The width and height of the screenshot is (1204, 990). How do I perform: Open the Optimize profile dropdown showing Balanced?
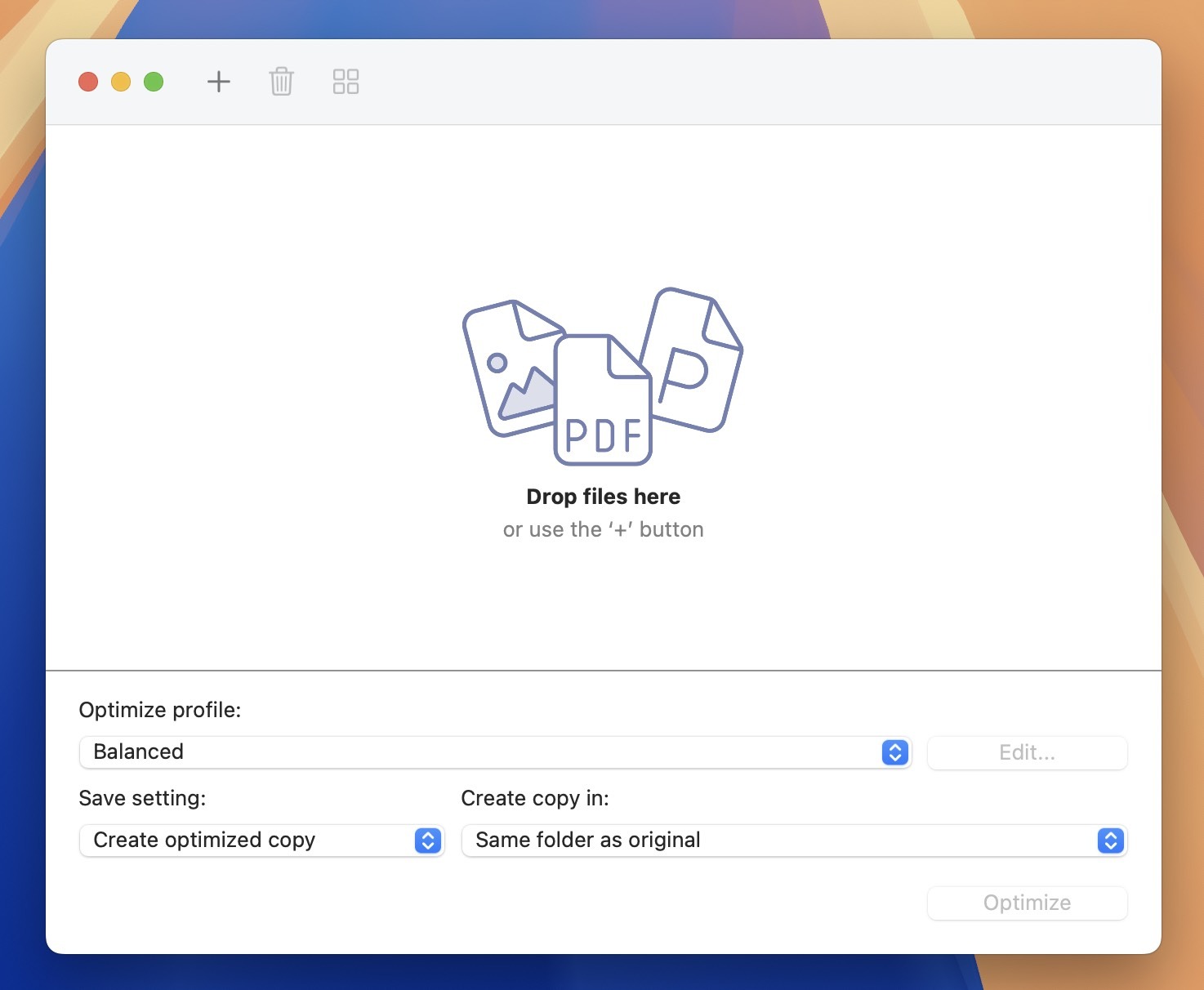pyautogui.click(x=490, y=752)
